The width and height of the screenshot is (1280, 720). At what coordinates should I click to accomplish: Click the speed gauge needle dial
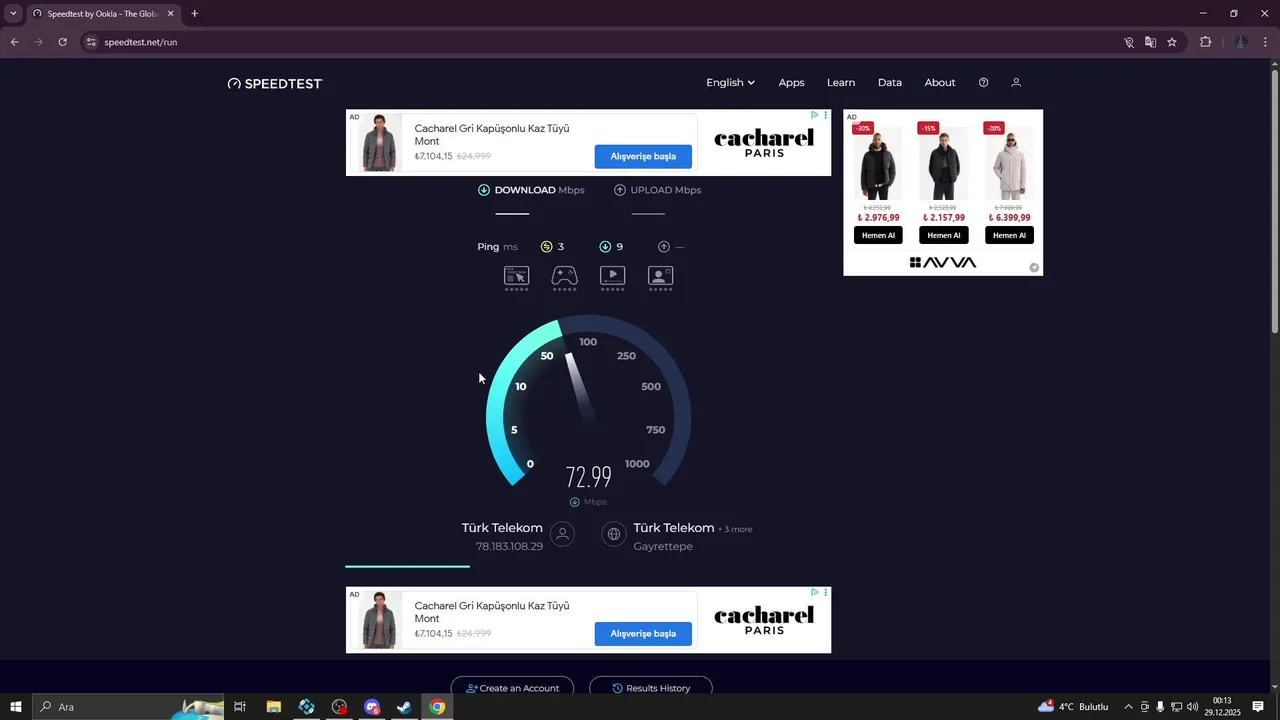tap(588, 400)
